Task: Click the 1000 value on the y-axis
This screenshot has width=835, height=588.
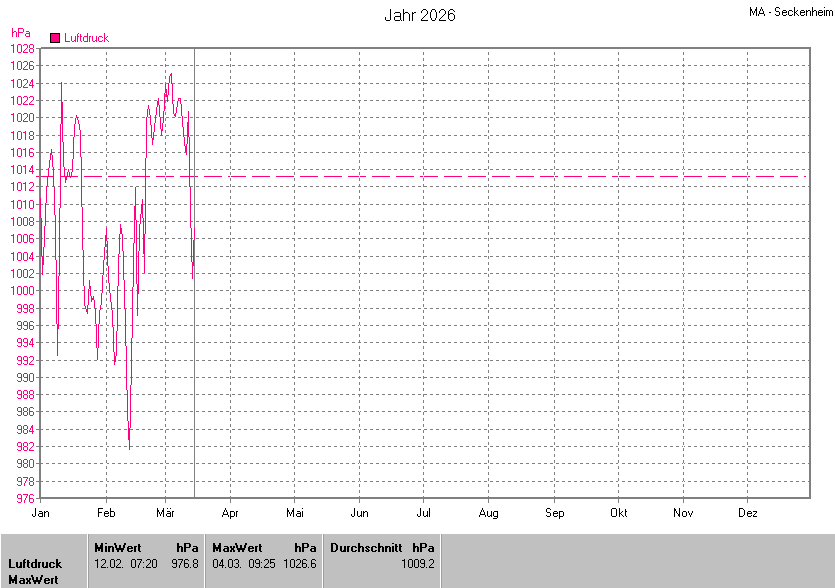Action: pyautogui.click(x=22, y=291)
